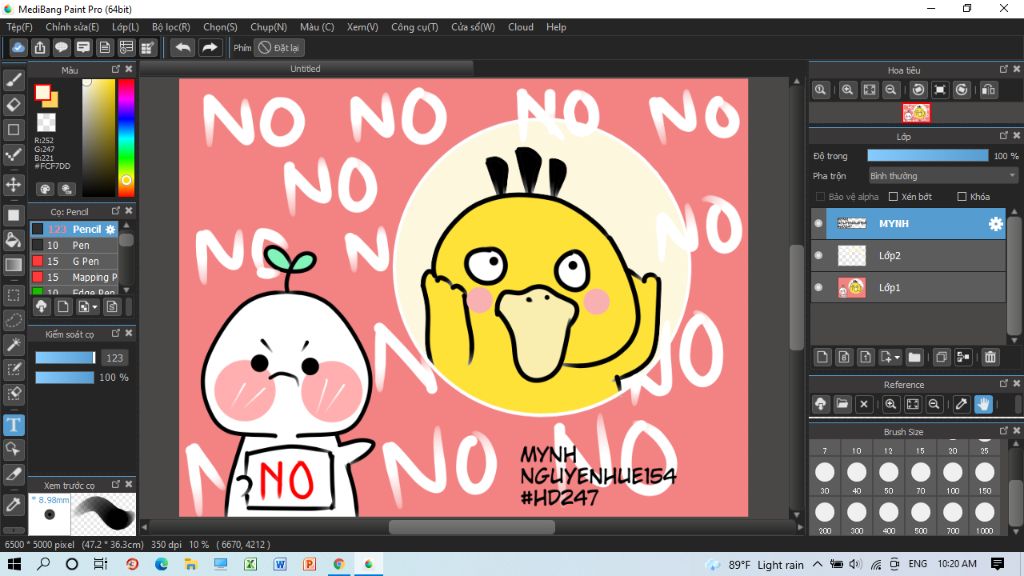Select the Eyedropper tool
This screenshot has width=1024, height=576.
pyautogui.click(x=14, y=504)
